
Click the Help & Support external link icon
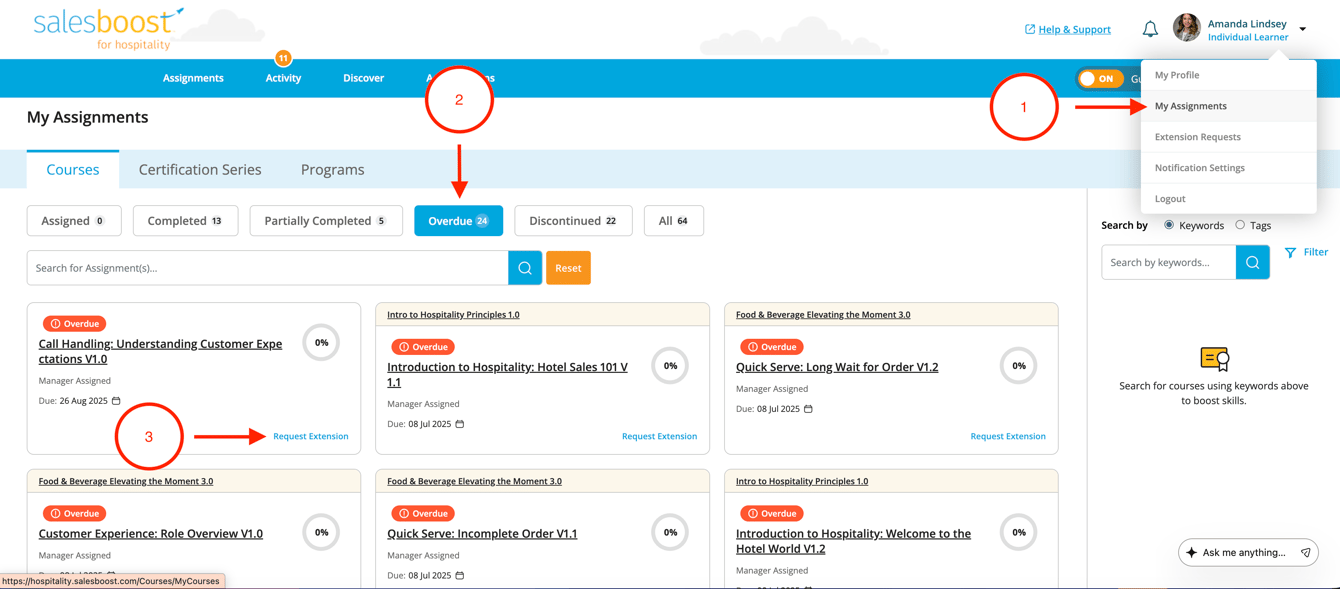(1030, 29)
